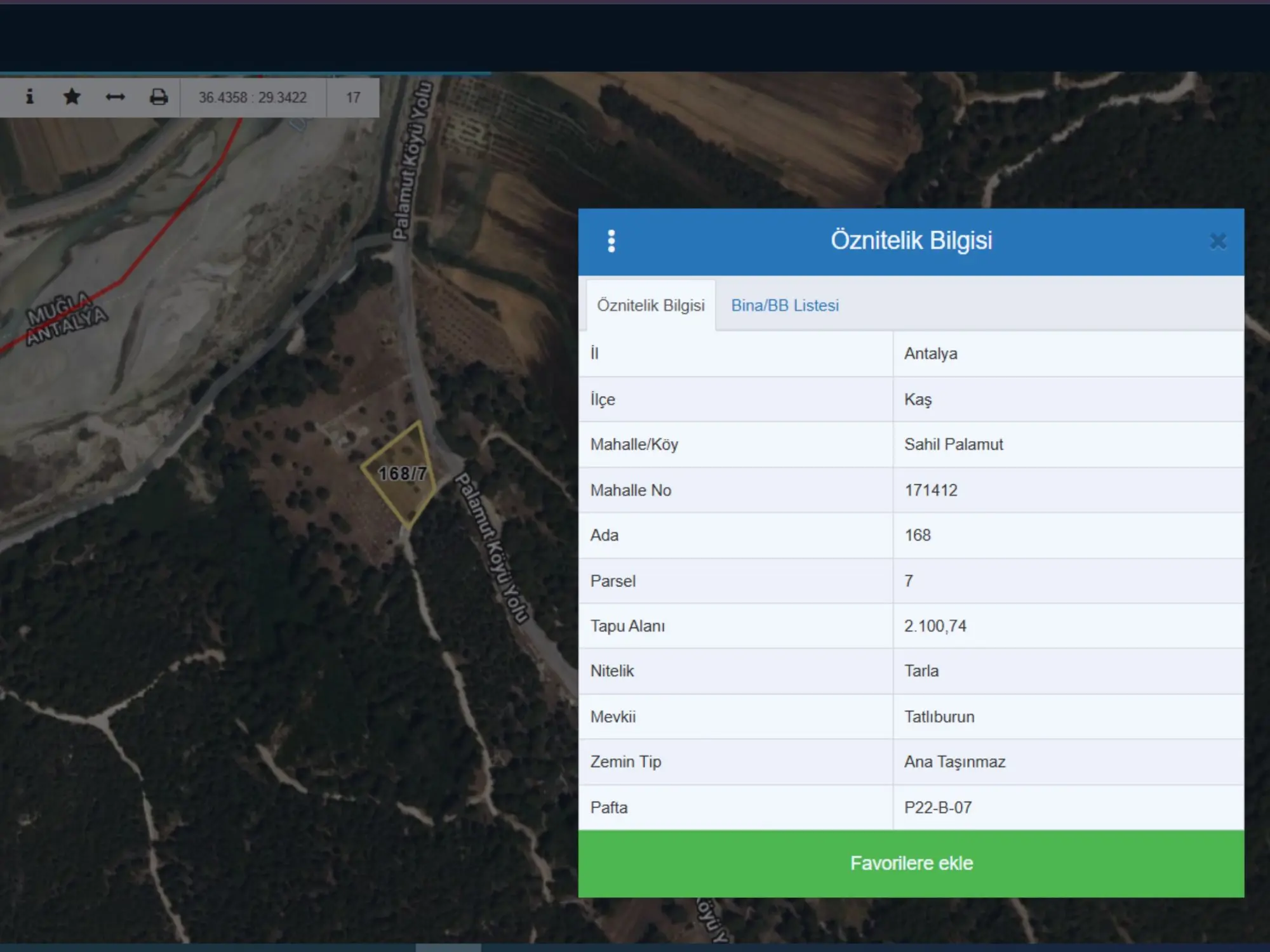Click the Nitelik value Tarla
Viewport: 1270px width, 952px height.
[921, 671]
